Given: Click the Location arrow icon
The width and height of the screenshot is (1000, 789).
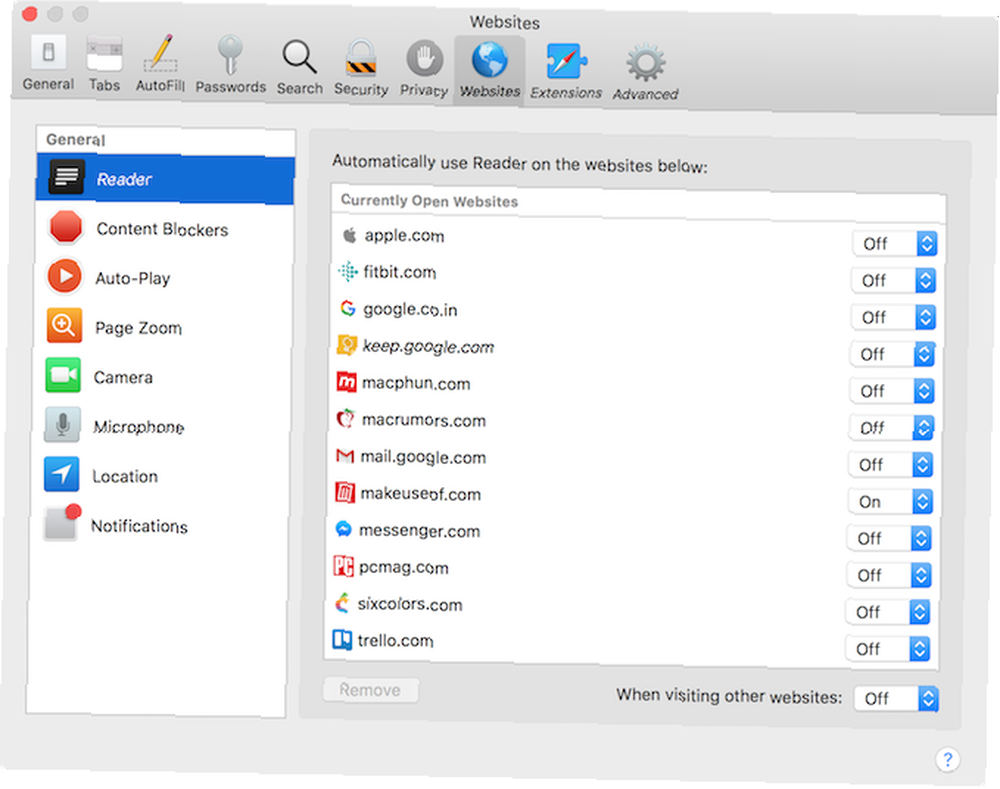Looking at the screenshot, I should [x=62, y=474].
